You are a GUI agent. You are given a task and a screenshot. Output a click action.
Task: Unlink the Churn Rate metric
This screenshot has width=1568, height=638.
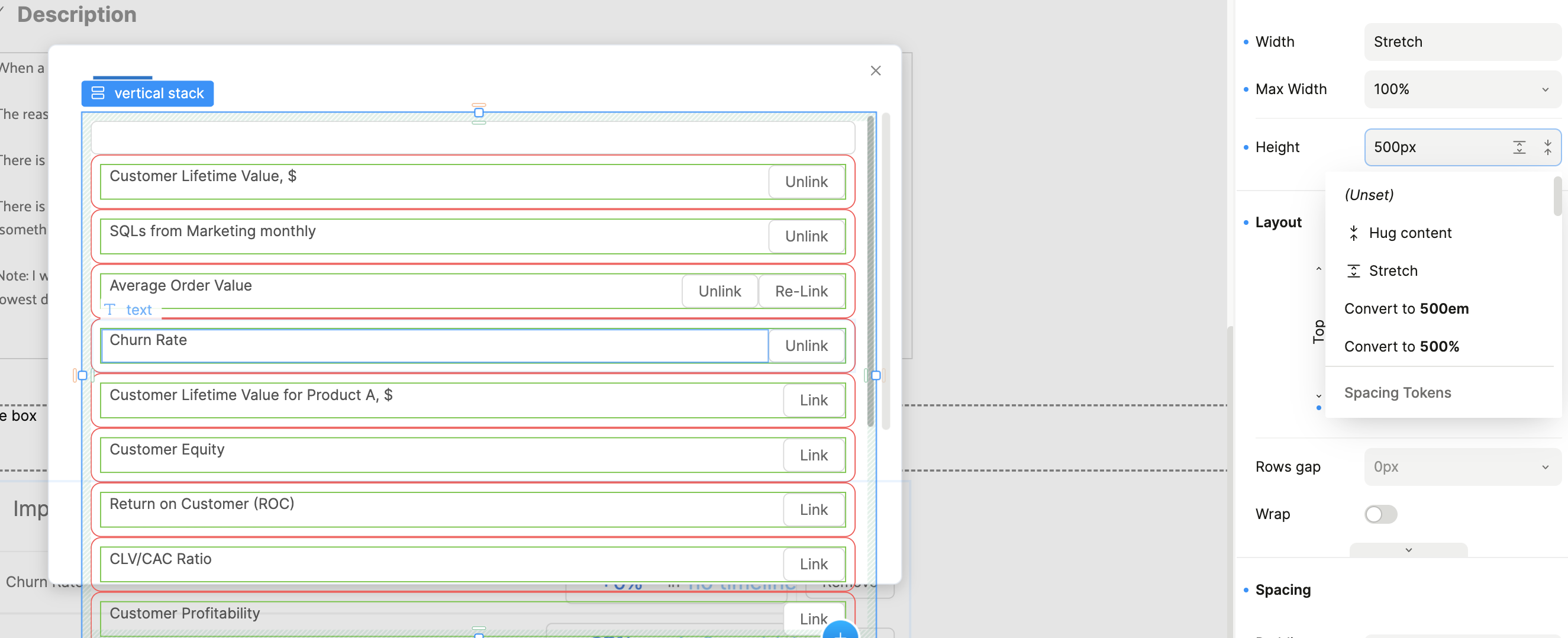tap(806, 346)
